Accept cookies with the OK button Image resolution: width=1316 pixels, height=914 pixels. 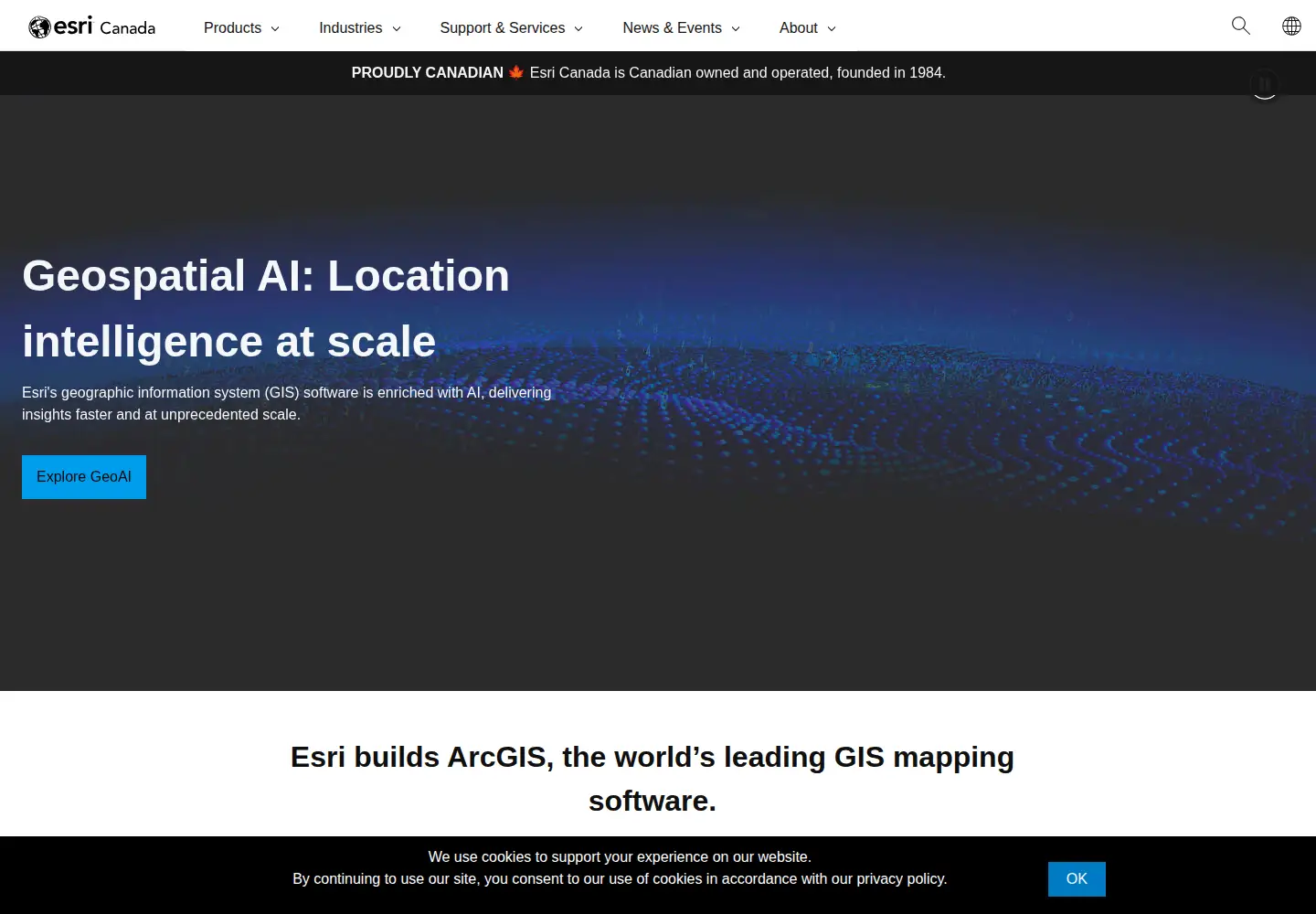point(1077,879)
